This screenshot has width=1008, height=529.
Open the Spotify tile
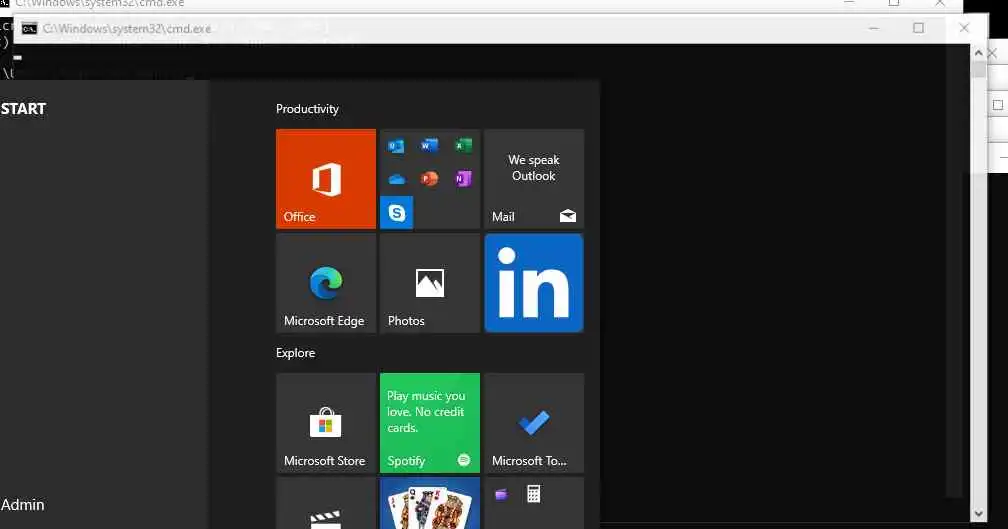[x=430, y=423]
